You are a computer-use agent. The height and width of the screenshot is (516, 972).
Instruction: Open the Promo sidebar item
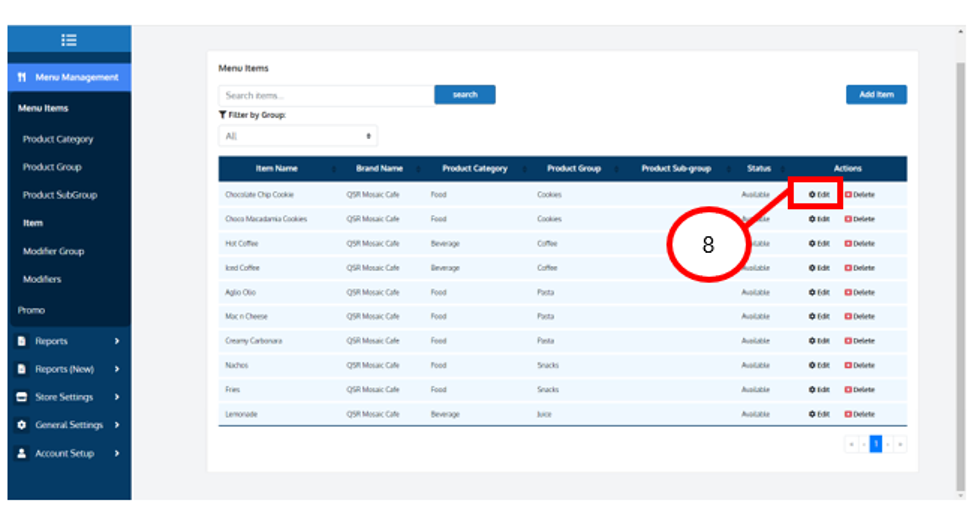(x=30, y=310)
